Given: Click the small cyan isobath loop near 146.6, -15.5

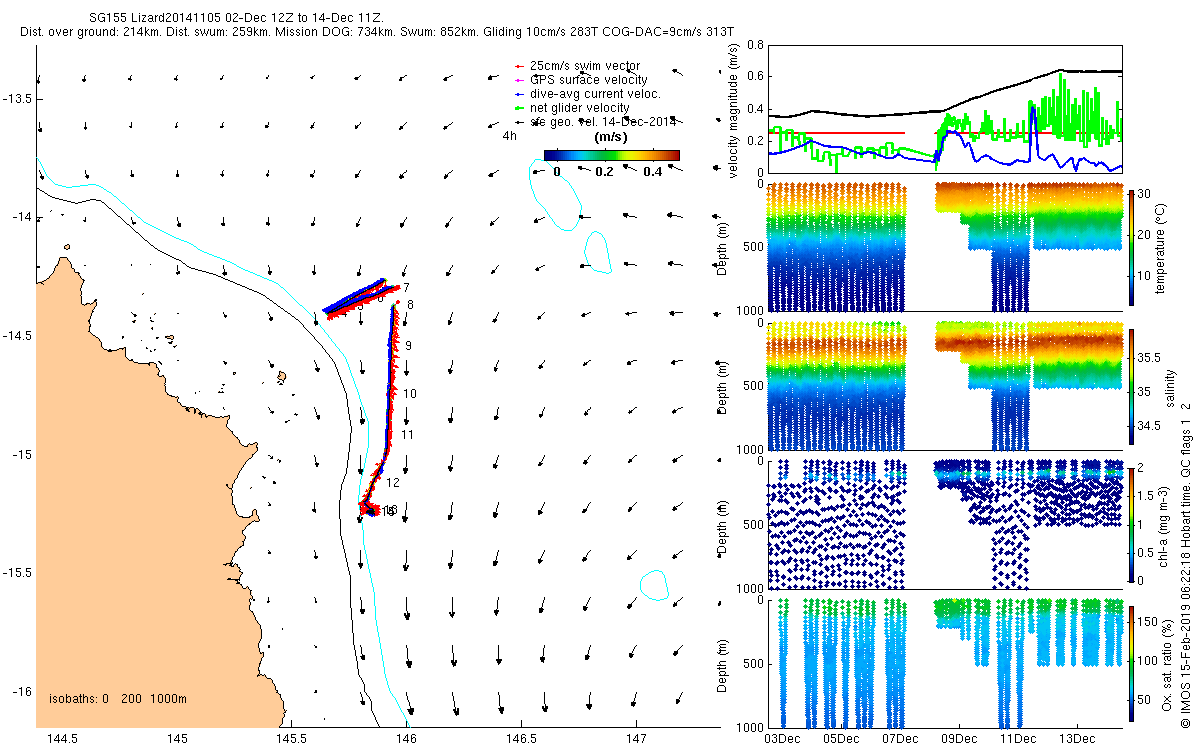Looking at the screenshot, I should tap(654, 585).
